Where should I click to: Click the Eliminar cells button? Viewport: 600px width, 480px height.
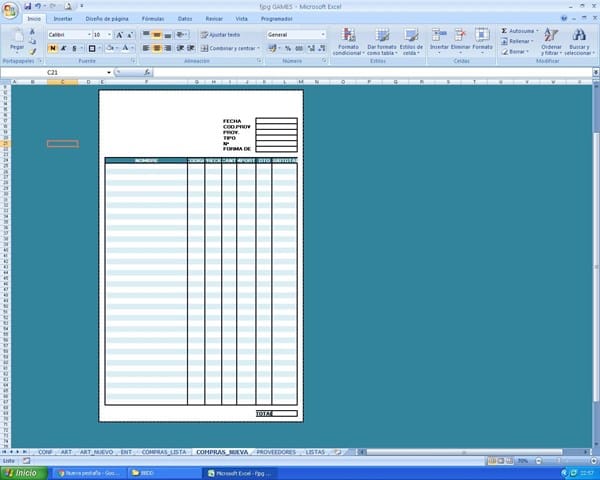click(x=460, y=41)
